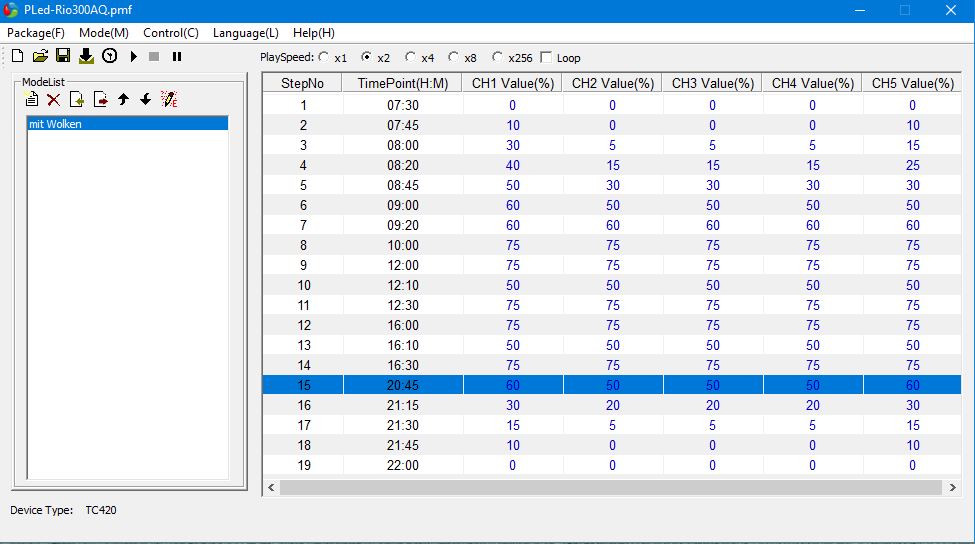Select time 12:30 in step 11
Screen dimensions: 975x544
click(403, 305)
